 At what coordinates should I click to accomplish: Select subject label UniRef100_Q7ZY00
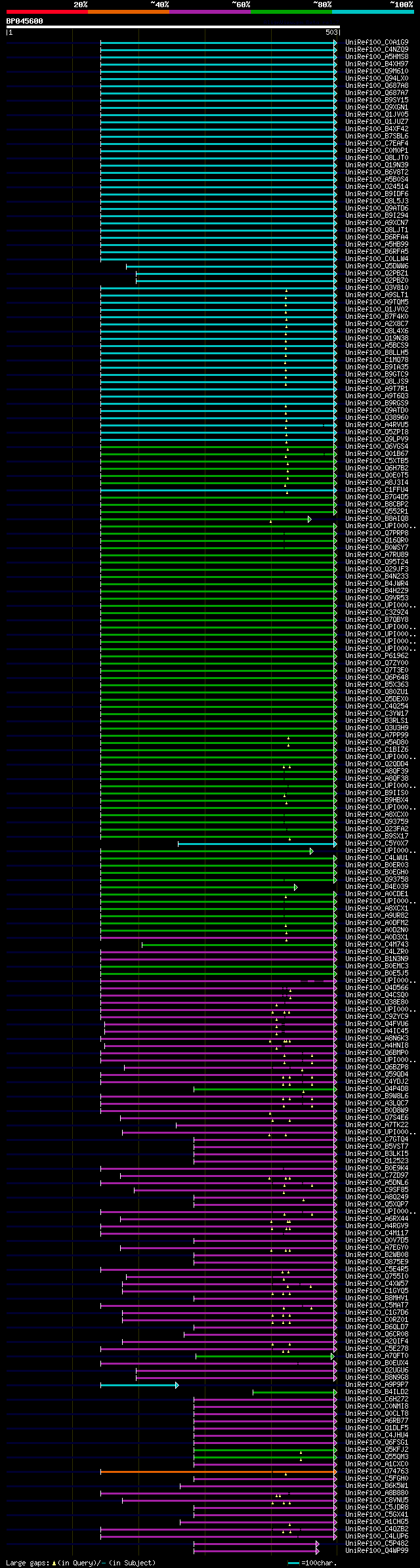tap(377, 663)
